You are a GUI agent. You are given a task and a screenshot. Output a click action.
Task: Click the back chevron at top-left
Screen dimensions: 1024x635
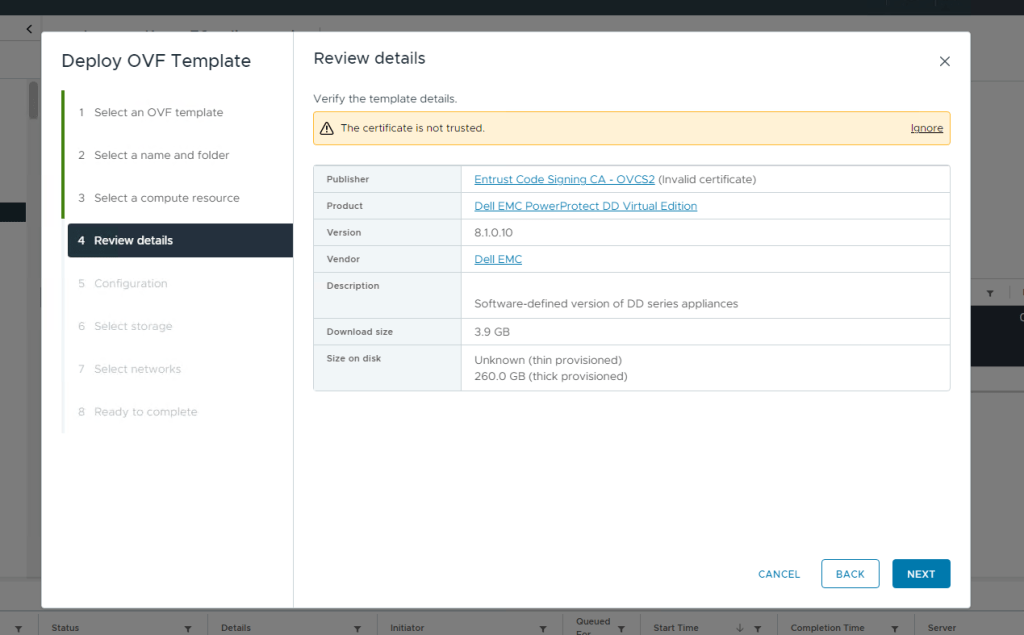[29, 30]
